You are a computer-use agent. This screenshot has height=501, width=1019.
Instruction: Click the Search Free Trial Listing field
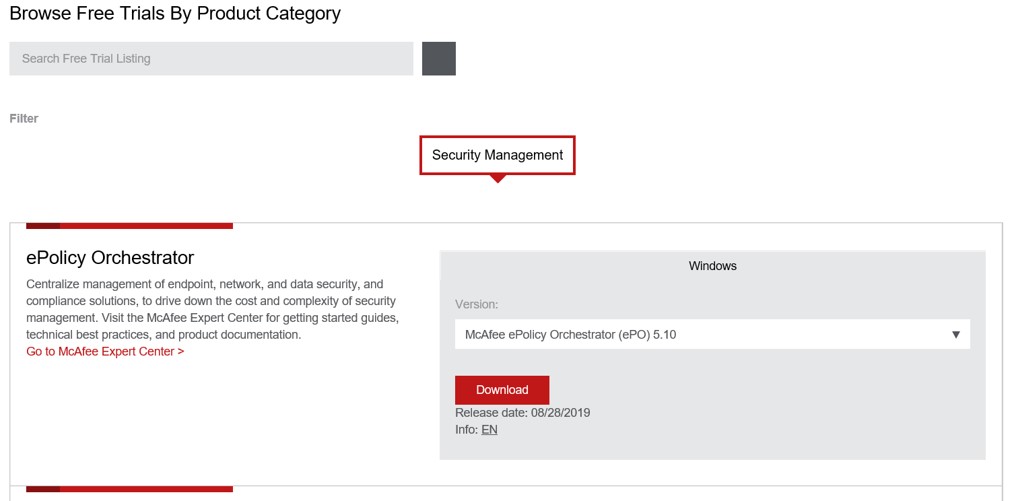(x=211, y=58)
